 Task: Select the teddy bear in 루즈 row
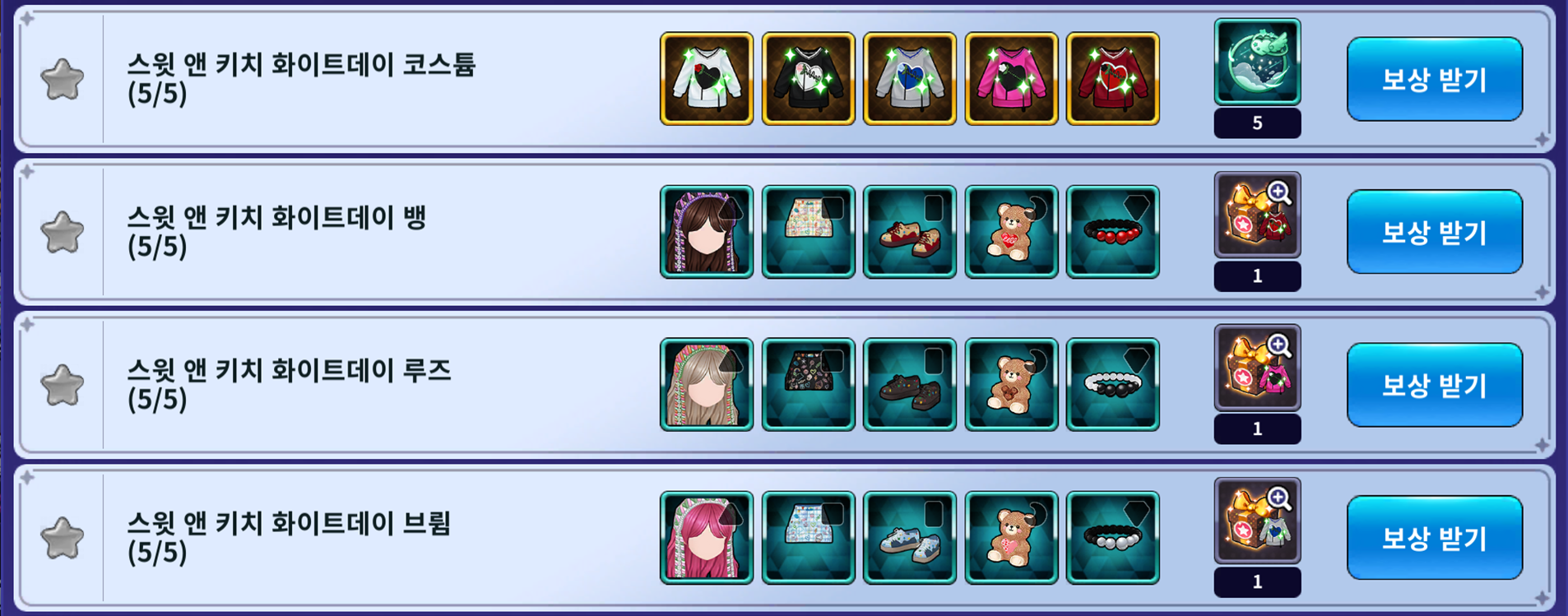click(x=1011, y=385)
